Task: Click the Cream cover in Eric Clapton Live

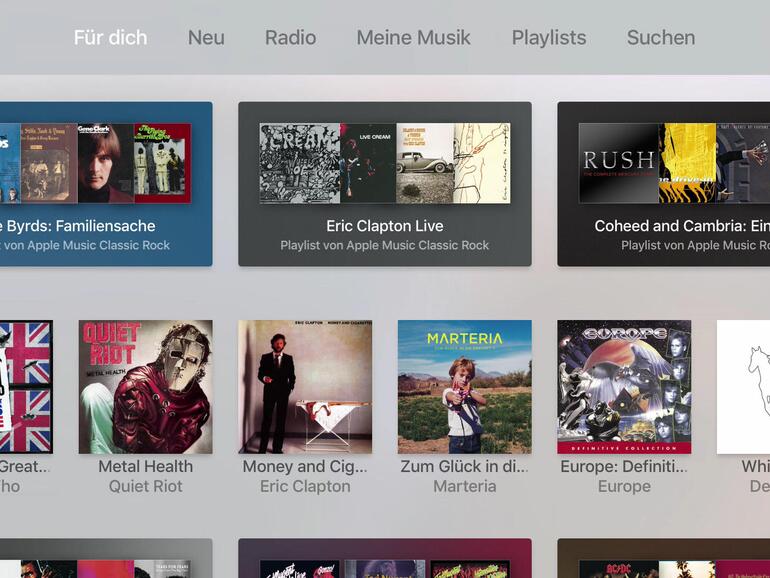Action: tap(300, 163)
